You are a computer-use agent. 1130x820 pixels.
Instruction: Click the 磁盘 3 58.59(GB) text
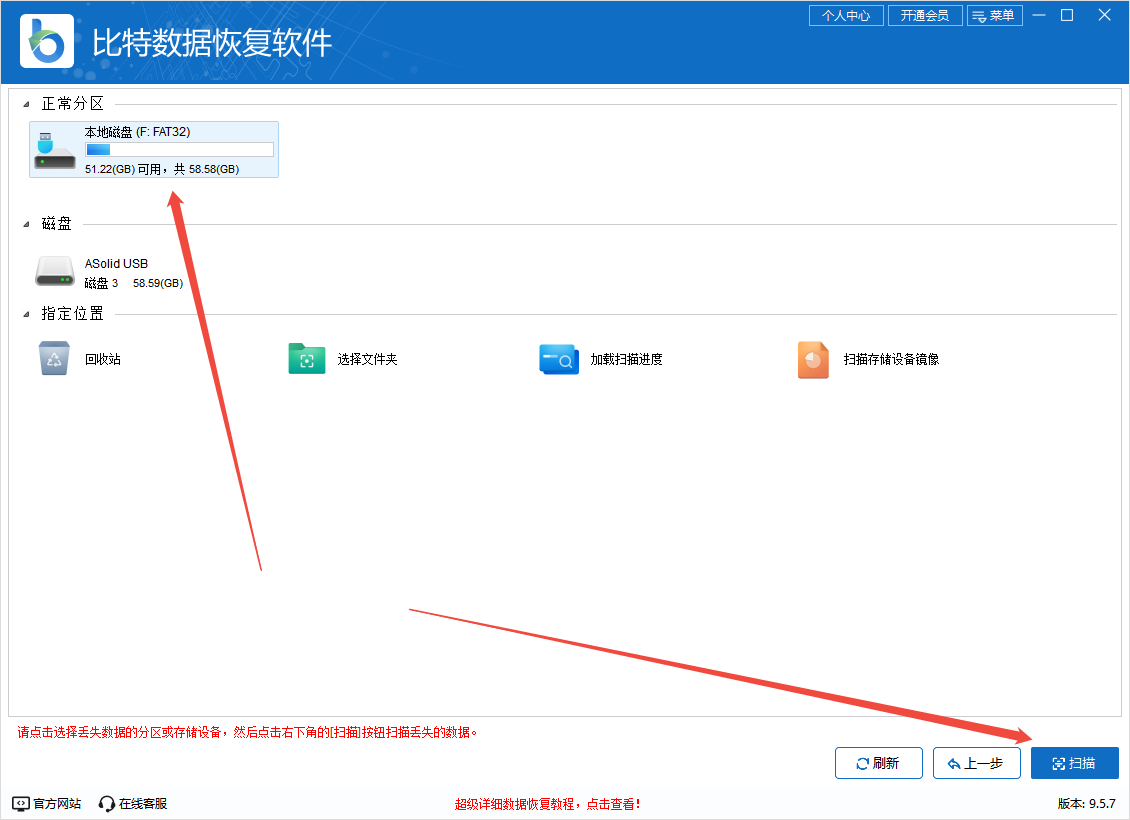coord(133,283)
